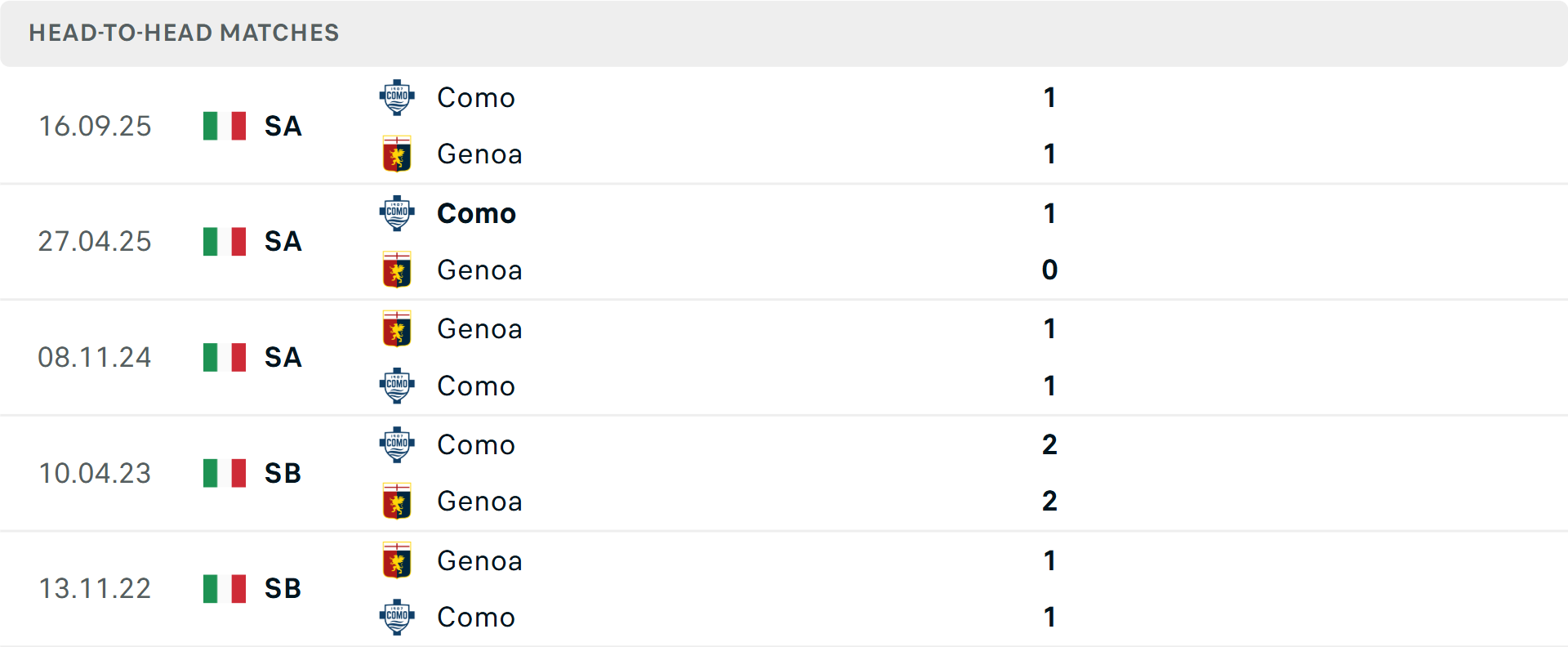Expand the 10.04.23 match details
The width and height of the screenshot is (1568, 647).
click(x=784, y=473)
